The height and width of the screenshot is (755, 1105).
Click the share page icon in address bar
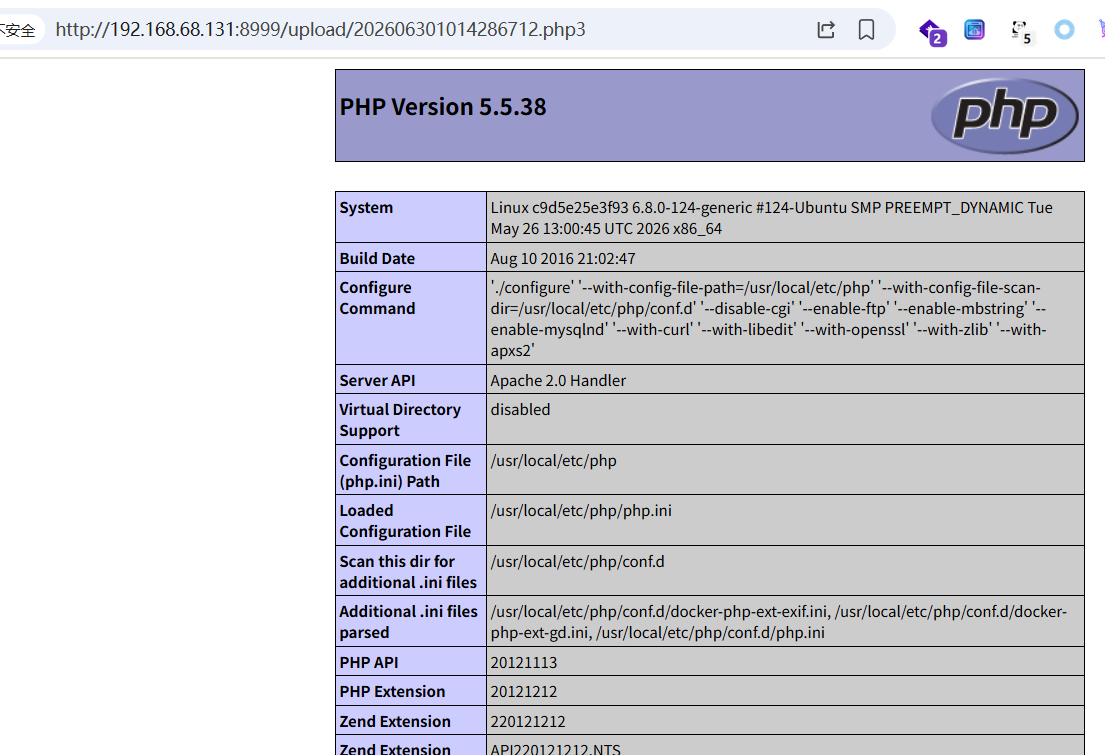[x=826, y=30]
